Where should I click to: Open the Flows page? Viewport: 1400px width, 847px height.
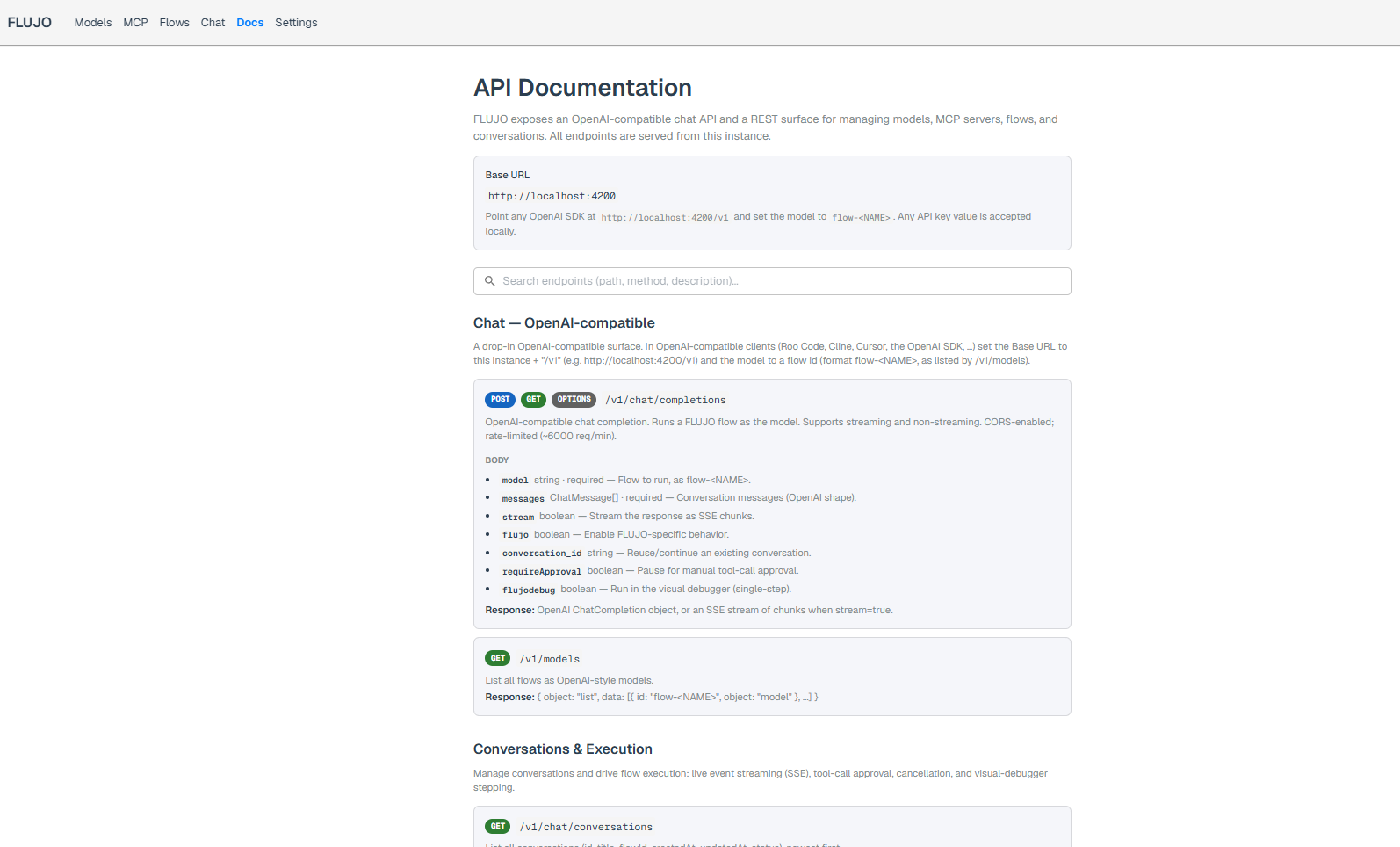click(175, 23)
